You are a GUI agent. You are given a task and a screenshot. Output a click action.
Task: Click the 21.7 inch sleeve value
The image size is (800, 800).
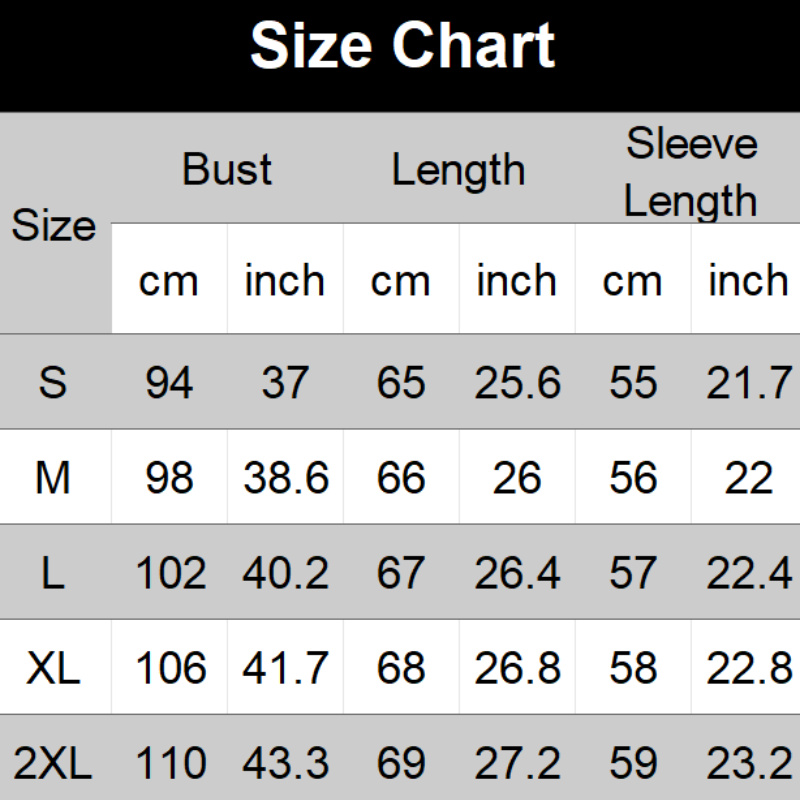(747, 383)
